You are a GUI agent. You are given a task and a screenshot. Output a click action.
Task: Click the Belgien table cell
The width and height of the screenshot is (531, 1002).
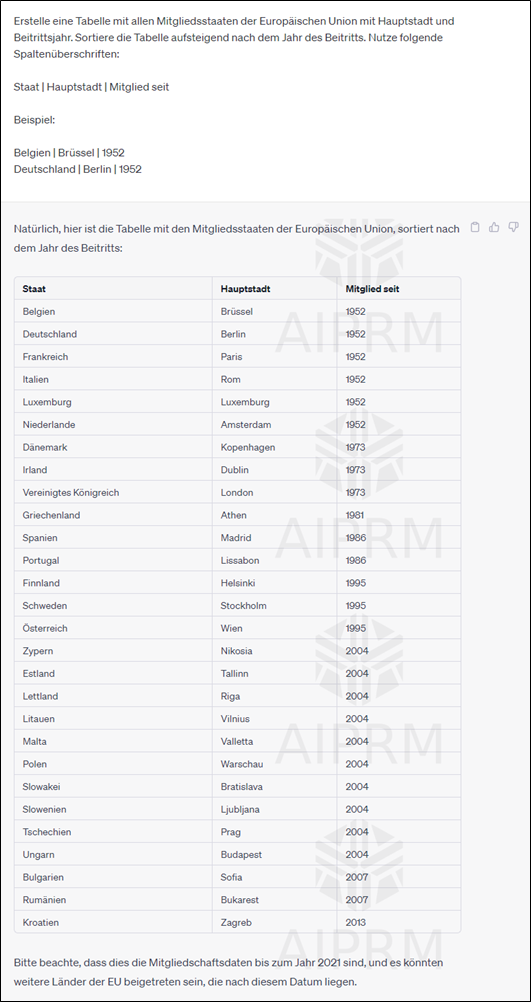[38, 311]
